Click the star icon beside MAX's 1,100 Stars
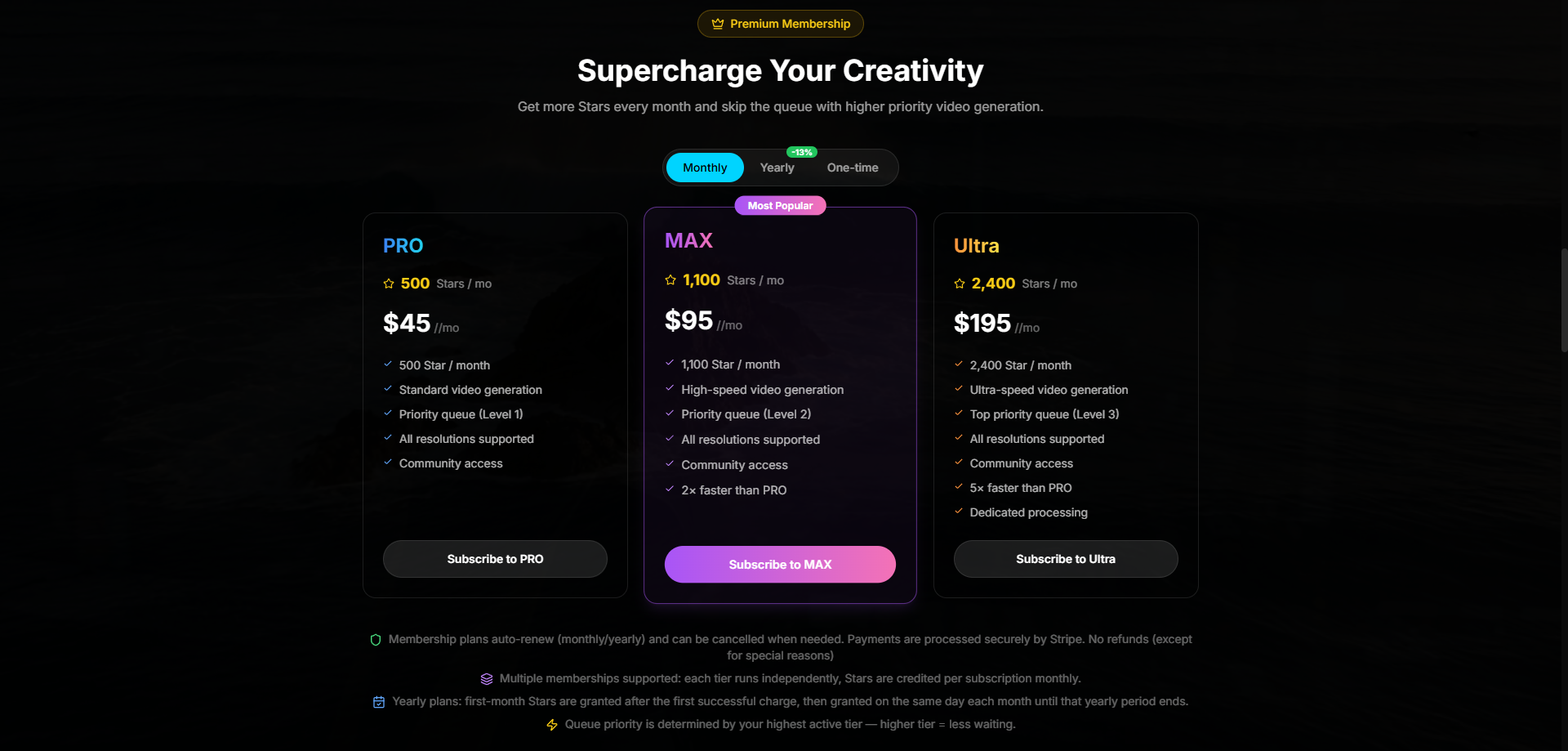Viewport: 1568px width, 751px height. (670, 280)
